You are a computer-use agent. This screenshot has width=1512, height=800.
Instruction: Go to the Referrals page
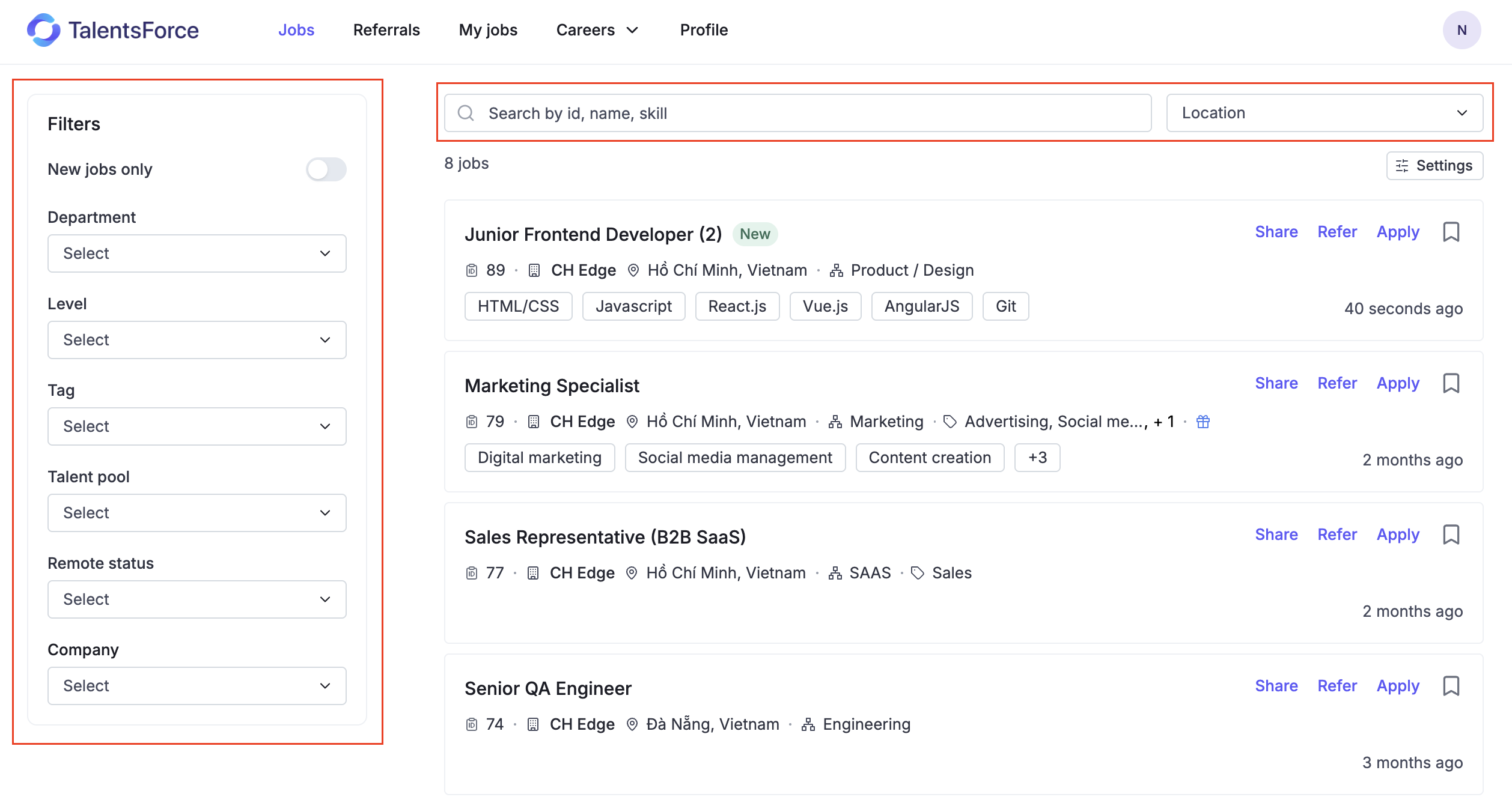pyautogui.click(x=386, y=30)
